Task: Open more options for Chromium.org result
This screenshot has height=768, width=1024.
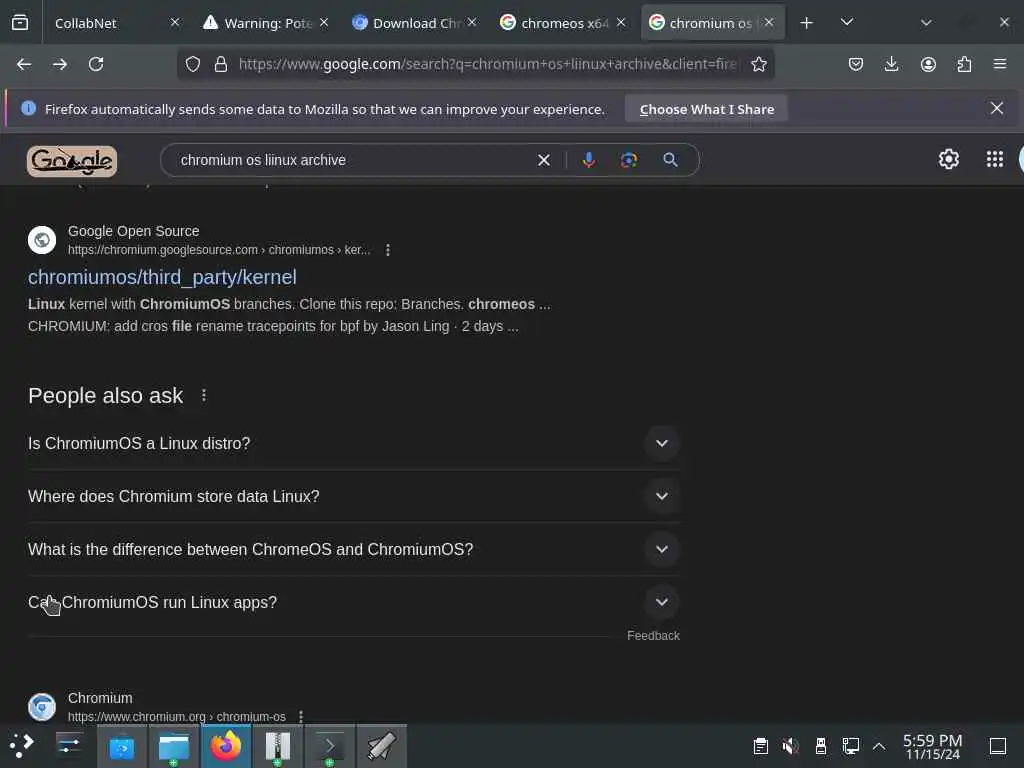Action: tap(300, 716)
